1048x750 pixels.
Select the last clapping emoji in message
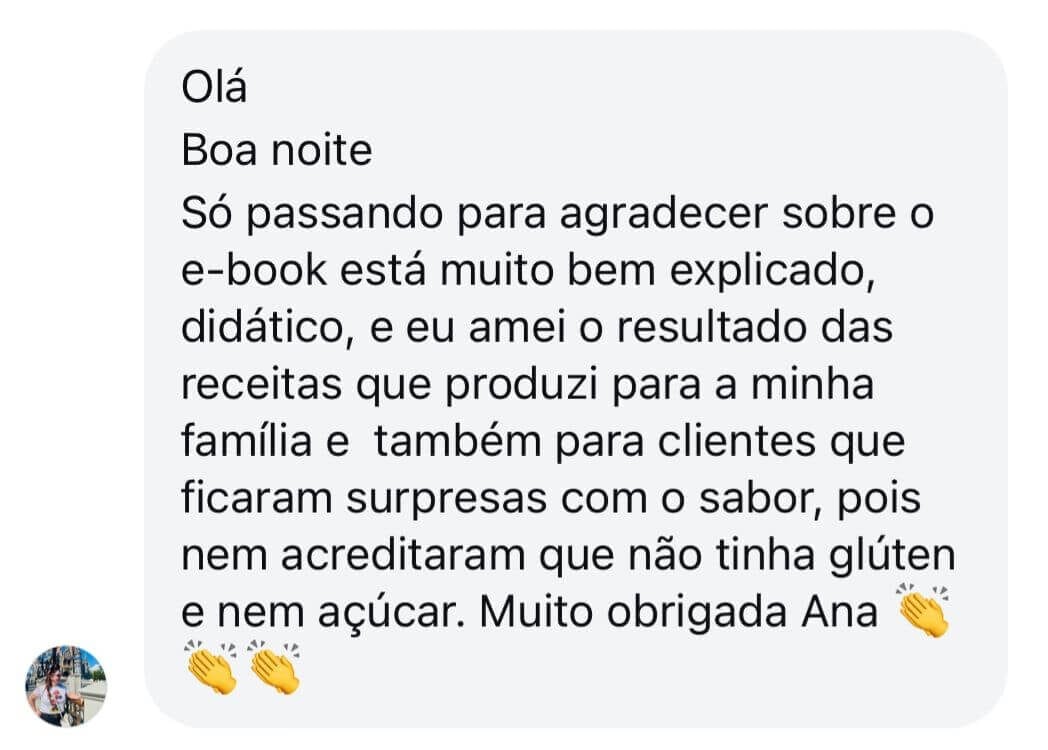273,666
